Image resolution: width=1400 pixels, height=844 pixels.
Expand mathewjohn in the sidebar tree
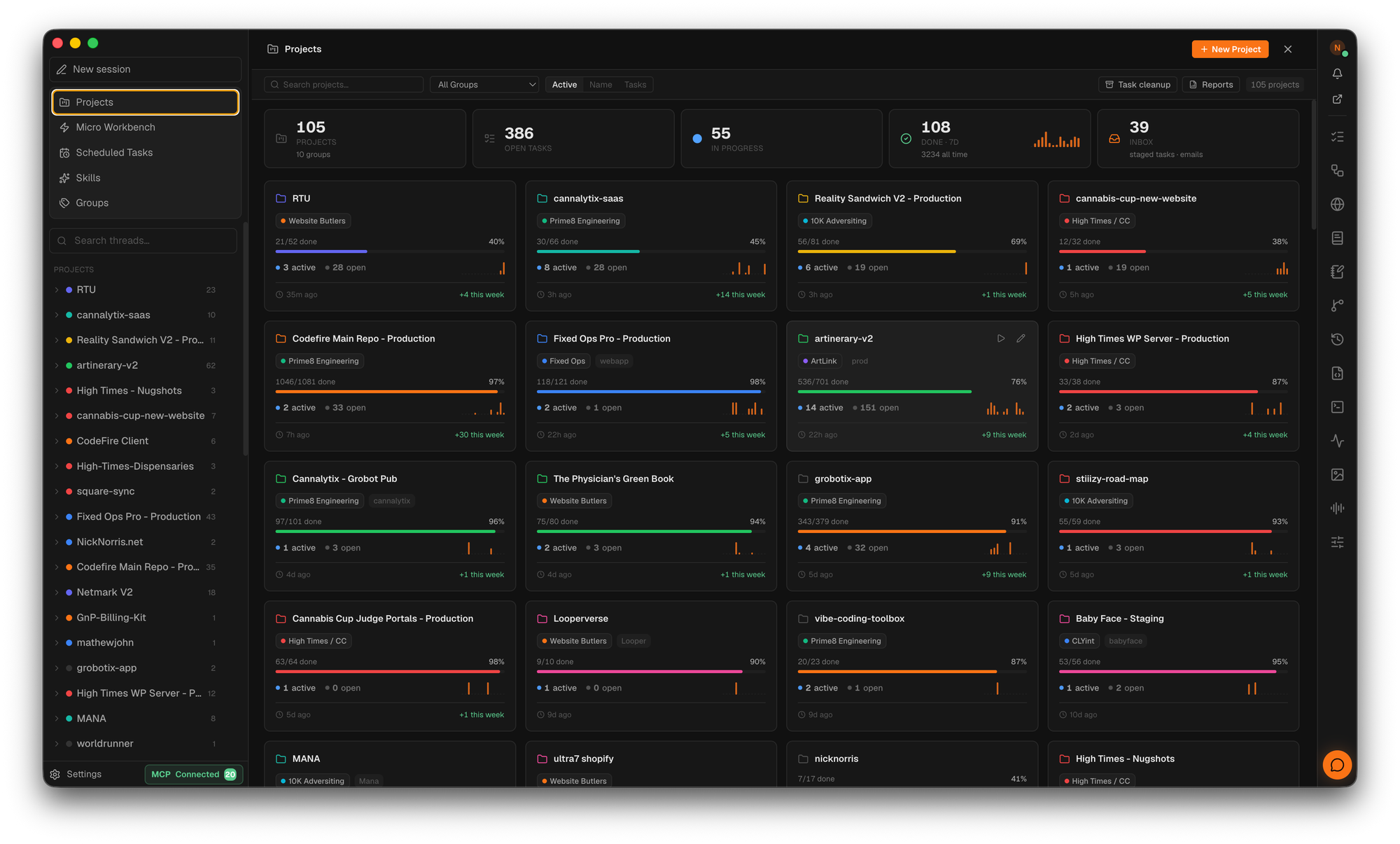tap(57, 643)
